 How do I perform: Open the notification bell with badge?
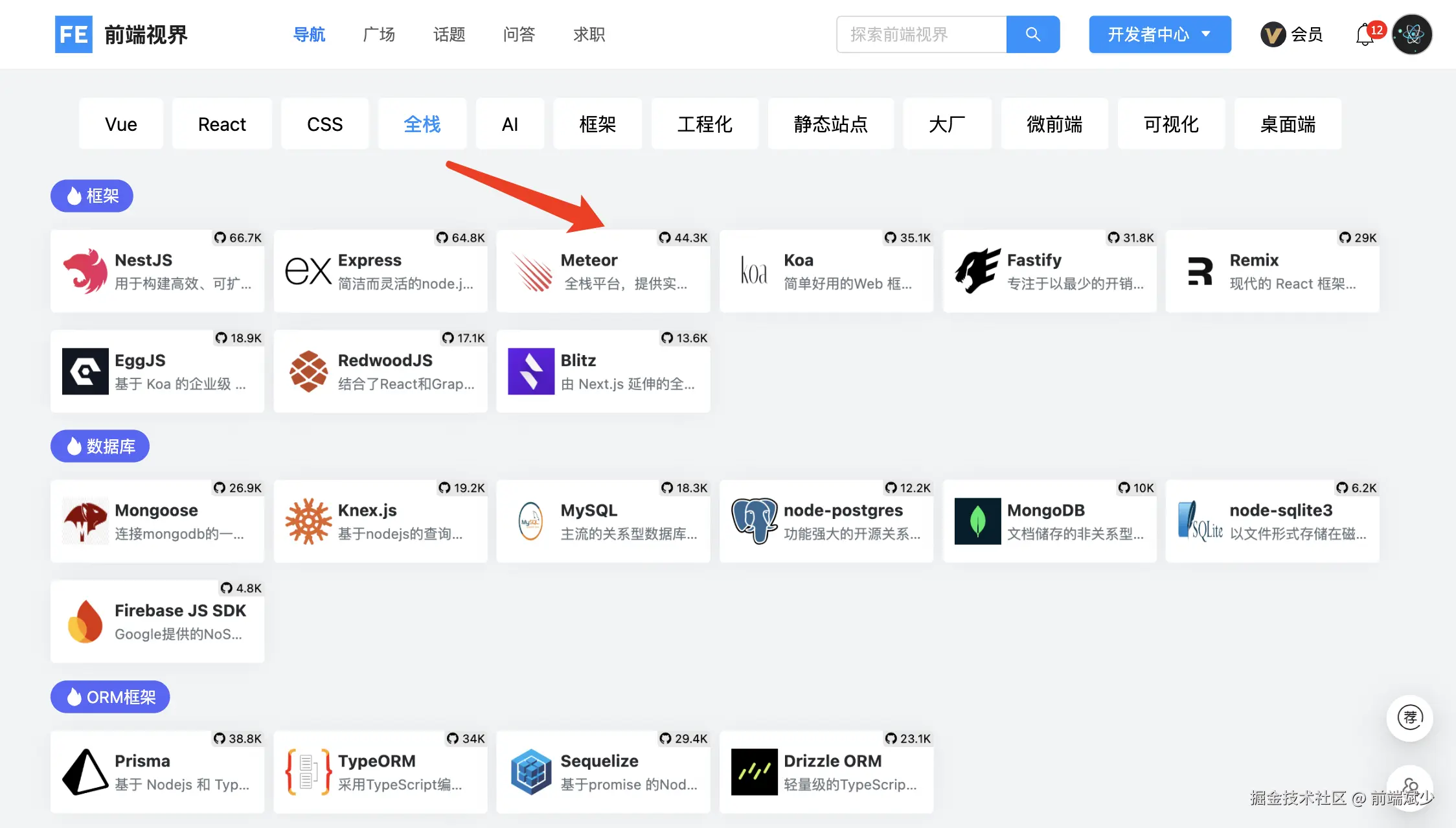[x=1365, y=34]
